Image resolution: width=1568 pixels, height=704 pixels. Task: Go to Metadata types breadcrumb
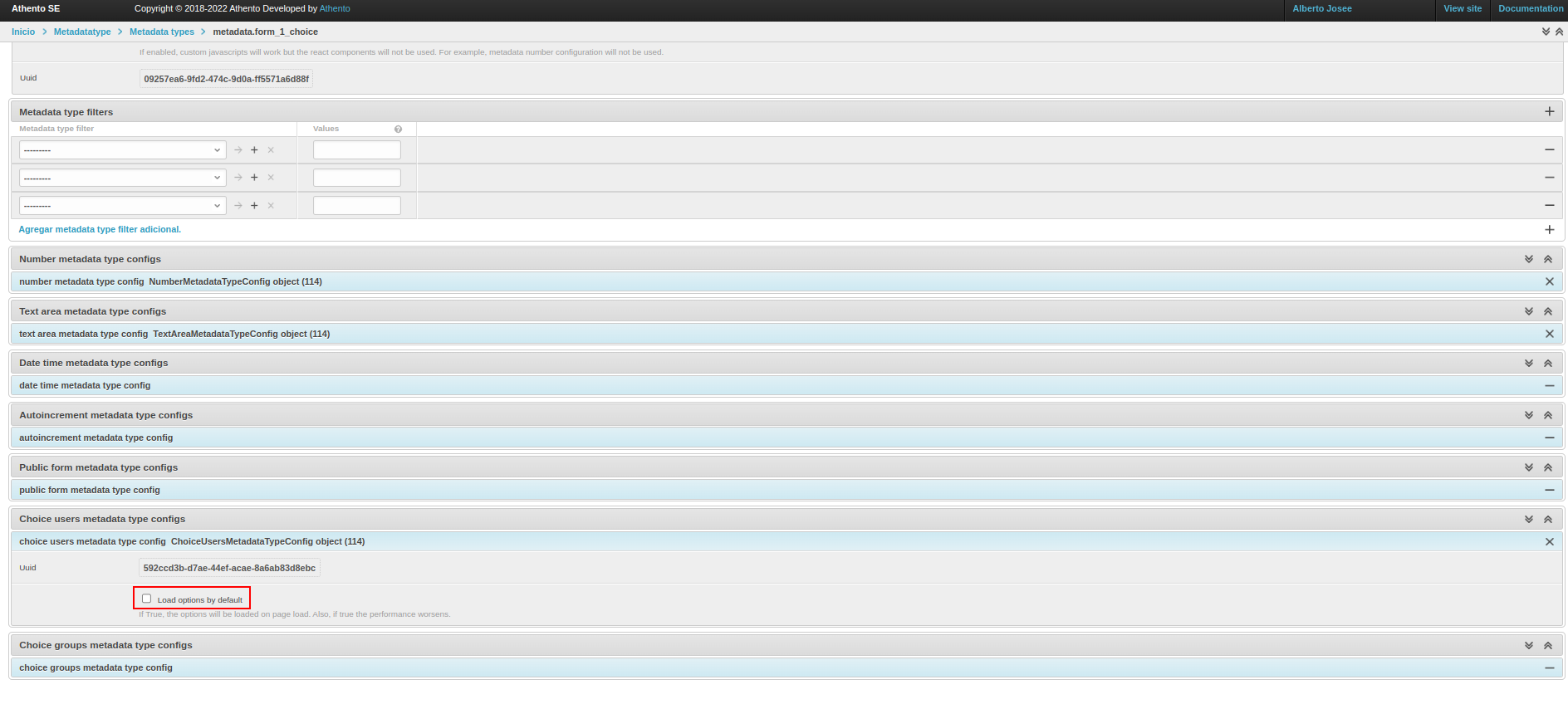point(161,32)
